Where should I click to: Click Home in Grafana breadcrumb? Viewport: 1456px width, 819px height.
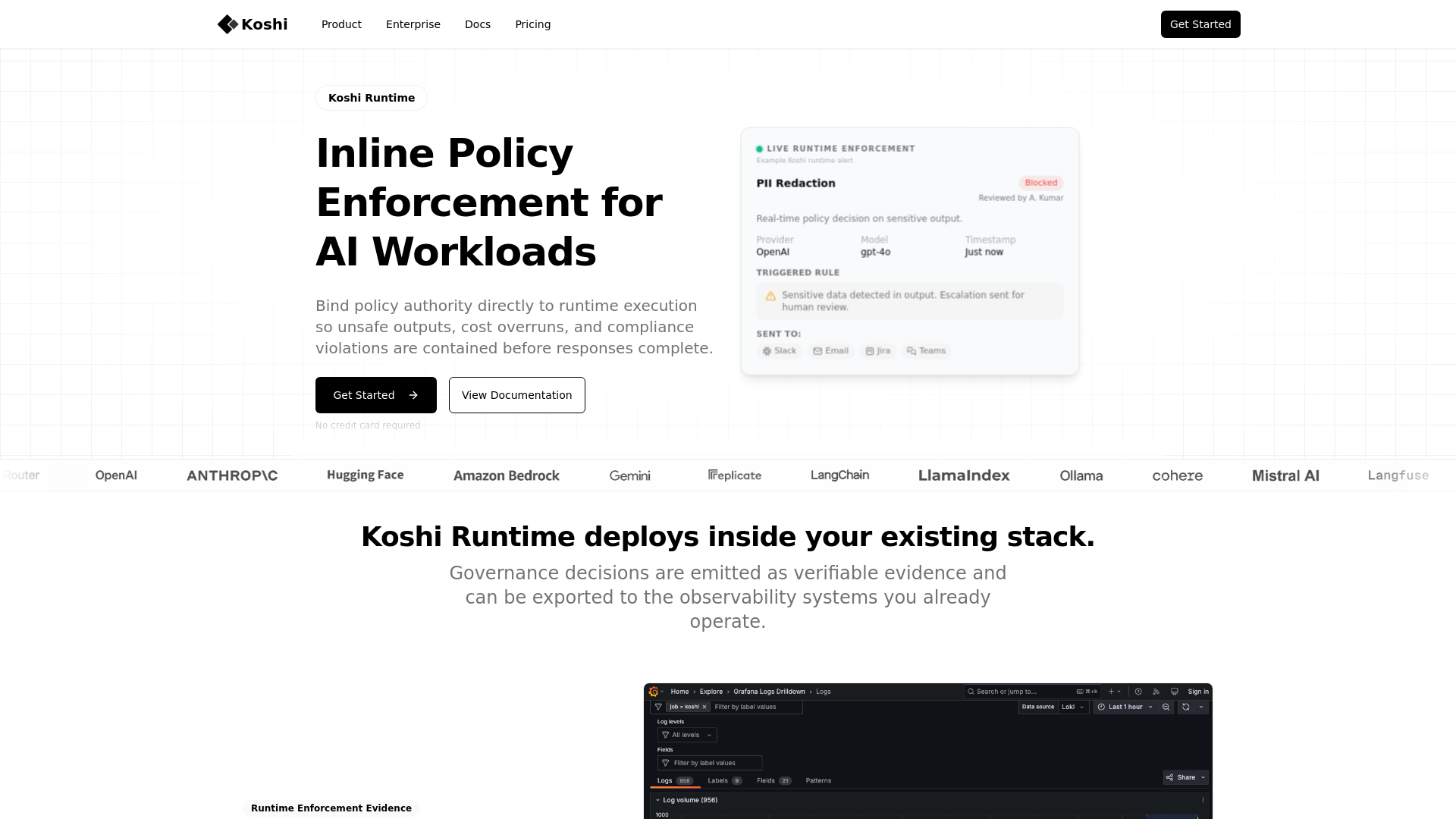click(x=679, y=692)
